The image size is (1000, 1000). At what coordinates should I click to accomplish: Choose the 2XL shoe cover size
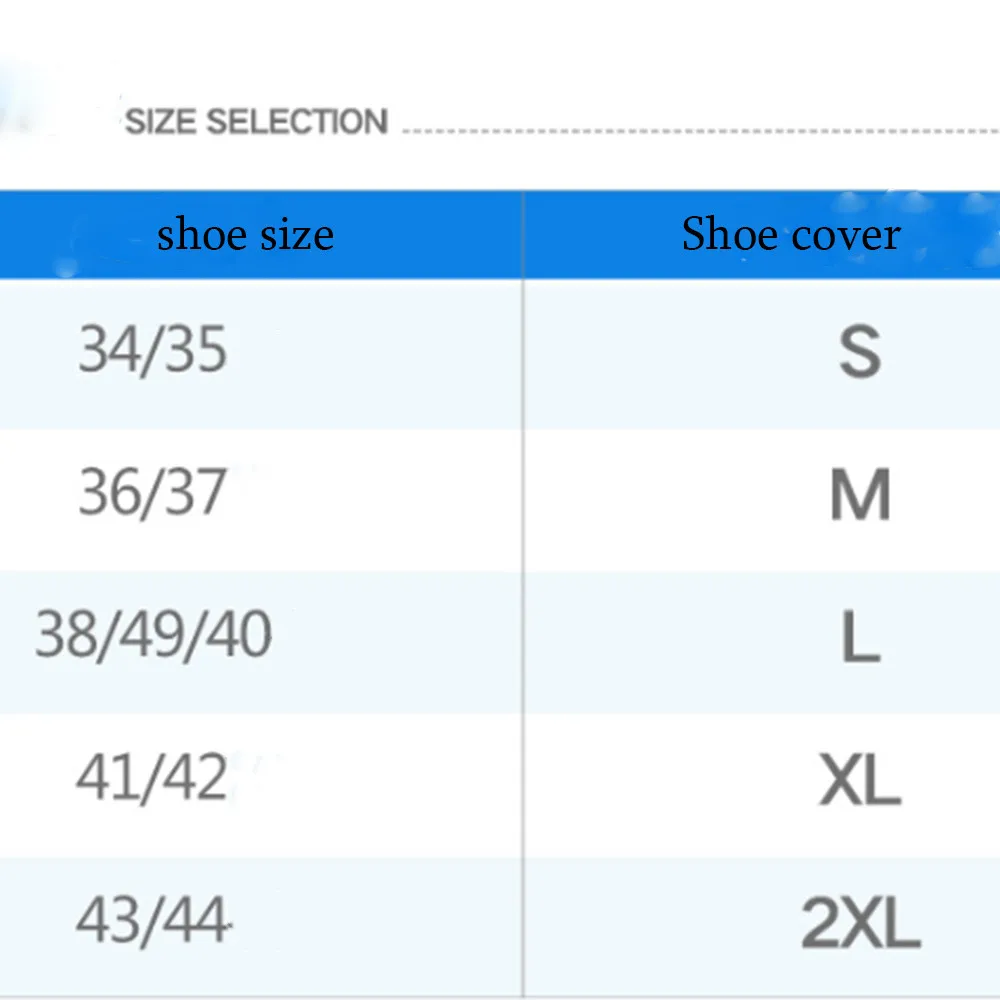(860, 922)
